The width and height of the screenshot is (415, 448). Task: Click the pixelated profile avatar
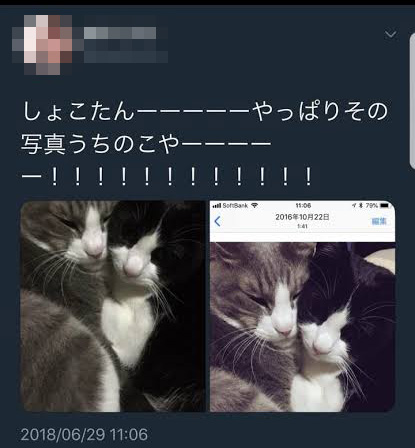click(43, 45)
